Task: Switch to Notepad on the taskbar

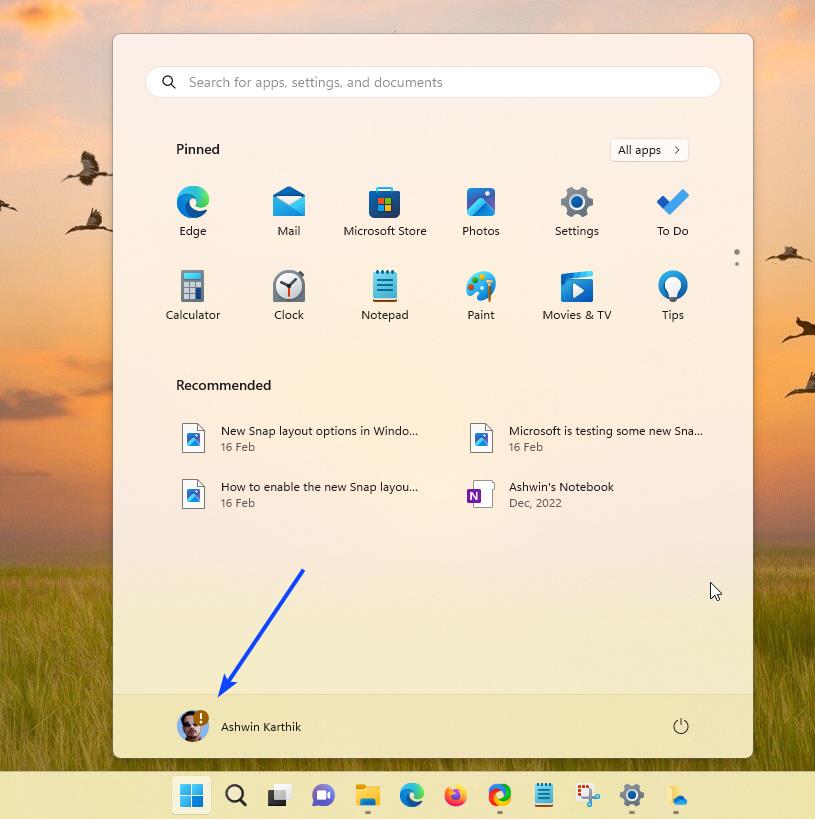Action: [544, 794]
